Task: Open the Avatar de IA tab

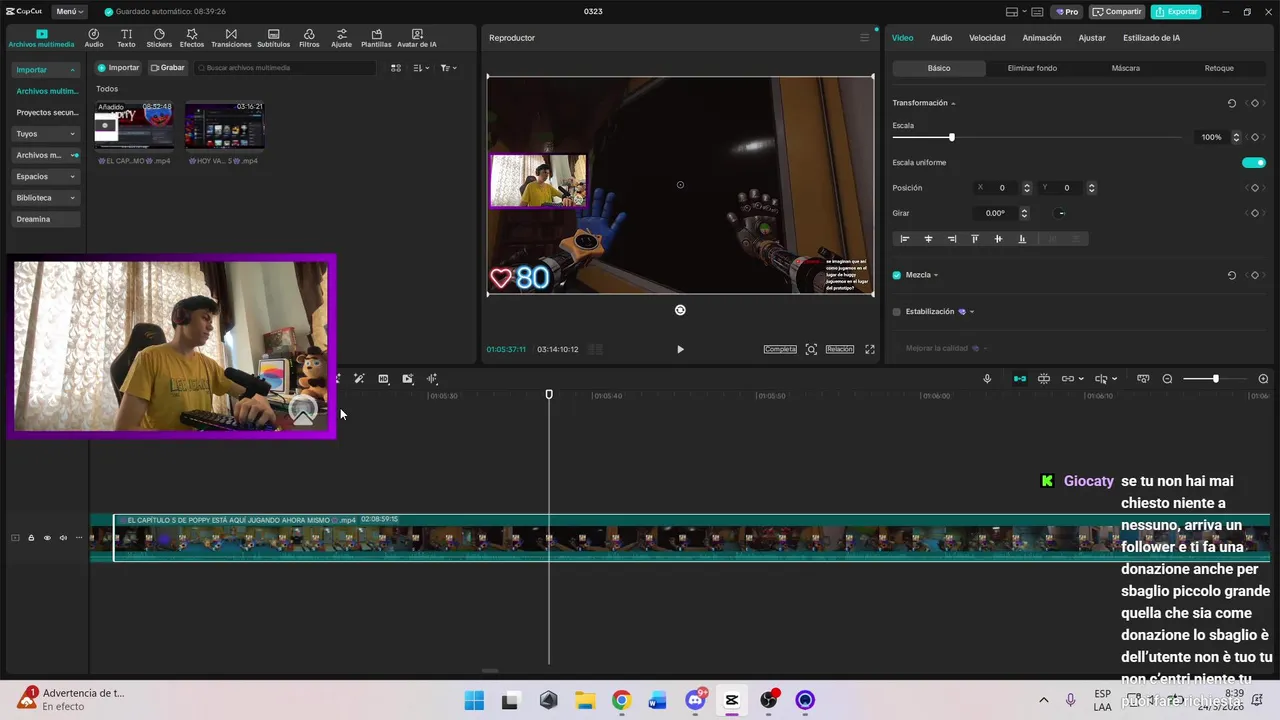Action: (417, 38)
